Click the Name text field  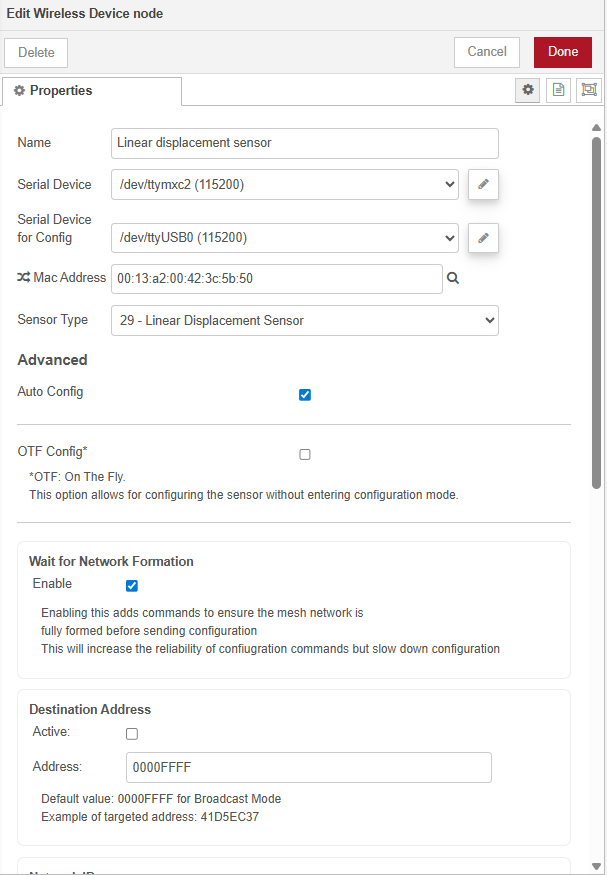305,143
